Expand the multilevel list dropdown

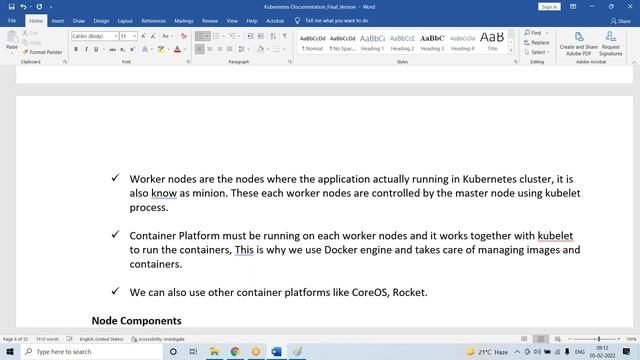click(240, 36)
